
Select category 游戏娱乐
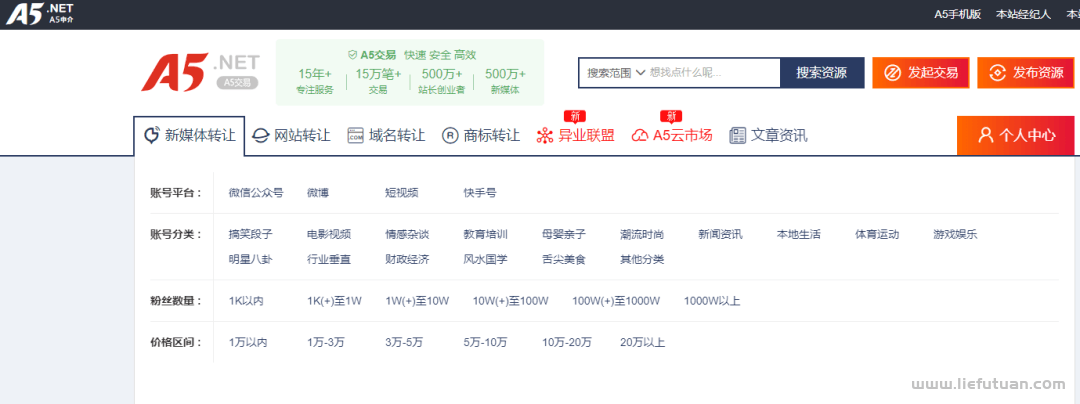[x=955, y=234]
